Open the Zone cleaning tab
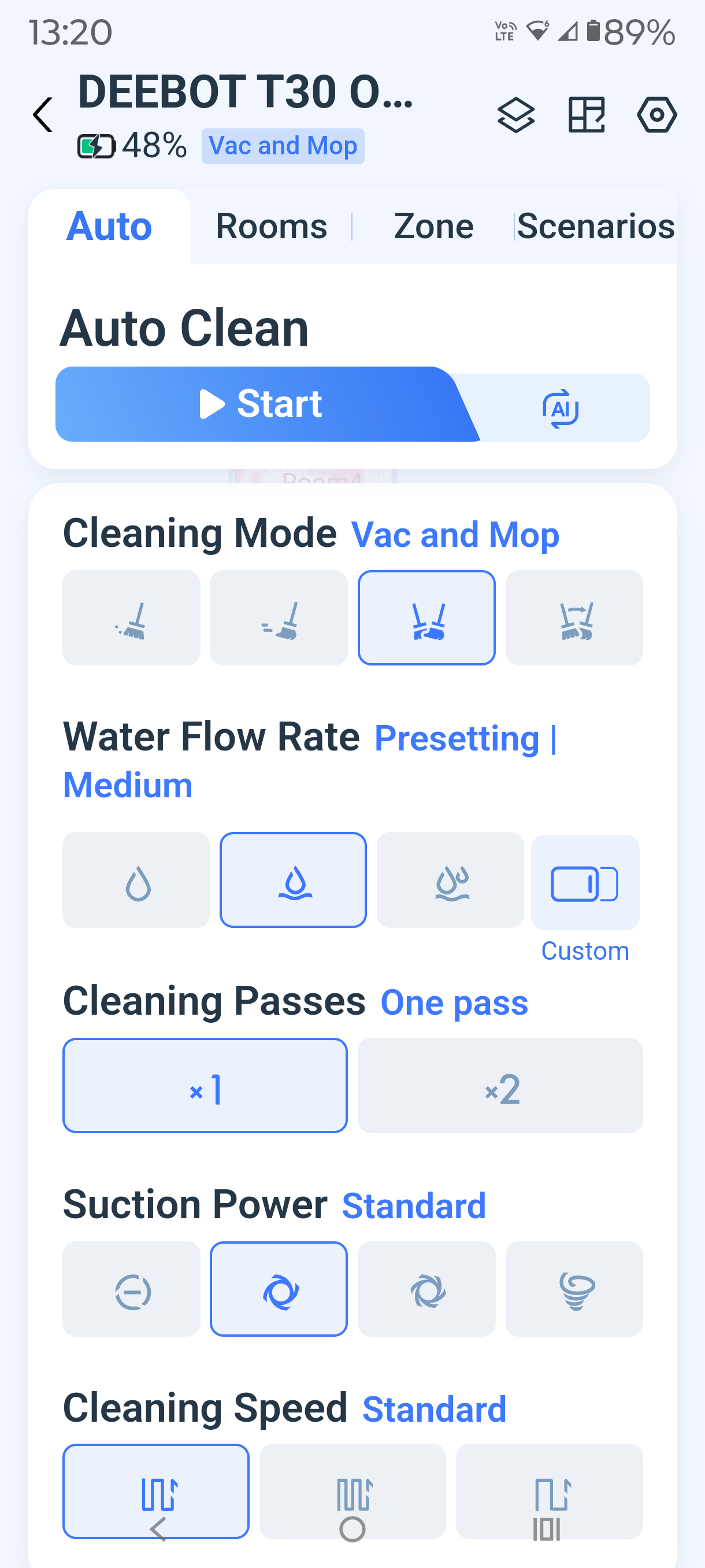The image size is (705, 1568). pos(433,227)
